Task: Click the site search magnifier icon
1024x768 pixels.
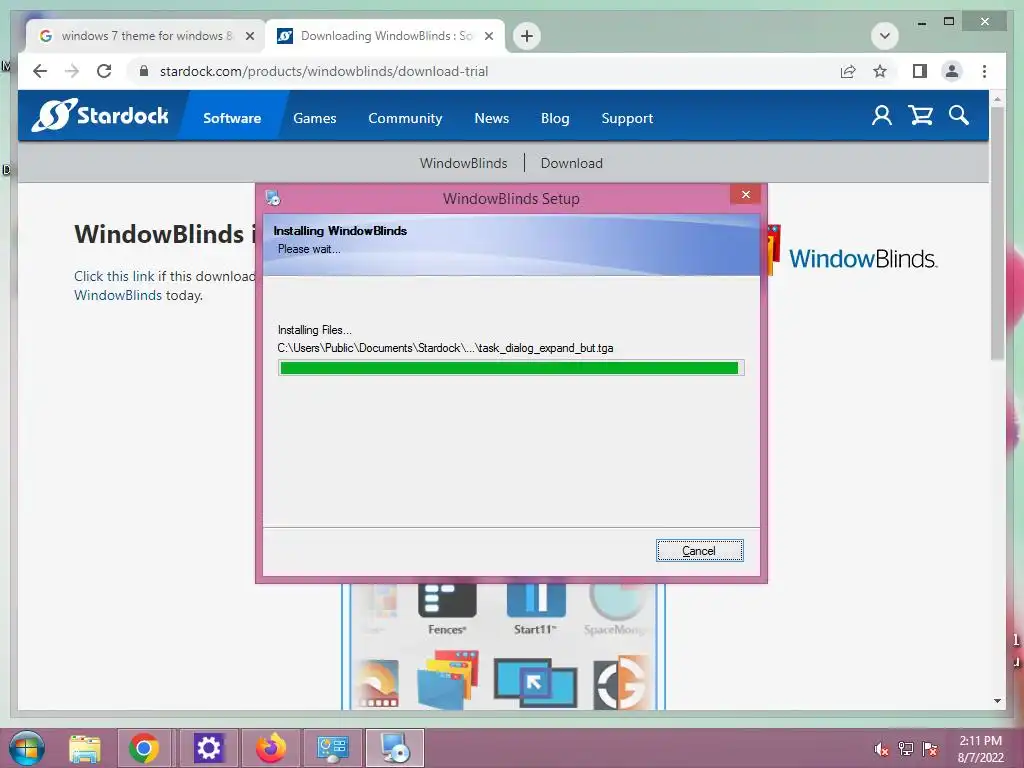Action: 959,116
